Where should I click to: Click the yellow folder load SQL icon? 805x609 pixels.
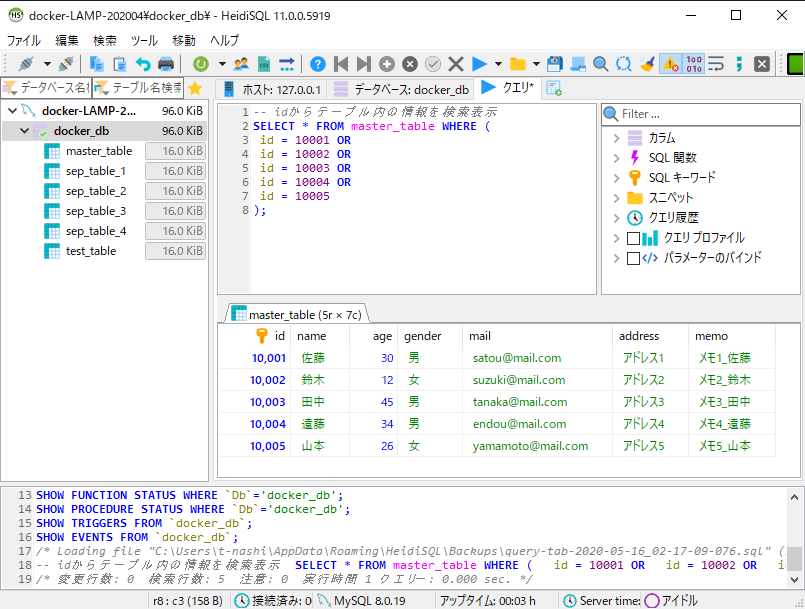pyautogui.click(x=518, y=64)
